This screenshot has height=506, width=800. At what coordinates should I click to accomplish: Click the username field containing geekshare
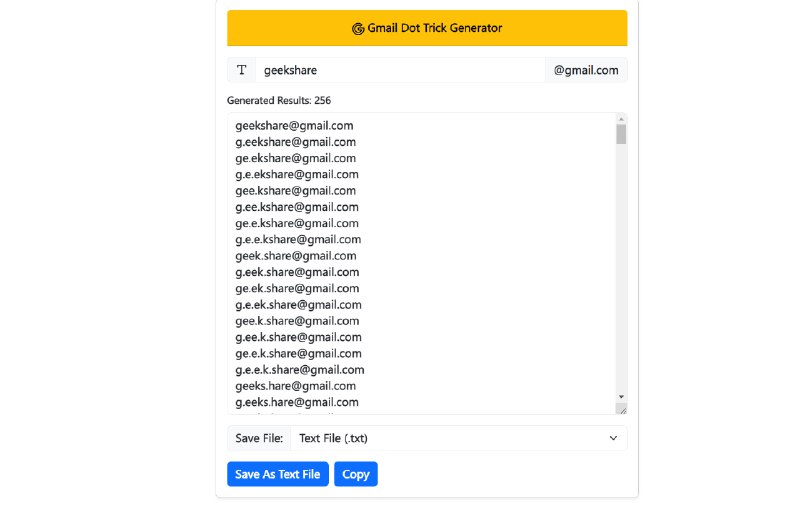coord(400,70)
